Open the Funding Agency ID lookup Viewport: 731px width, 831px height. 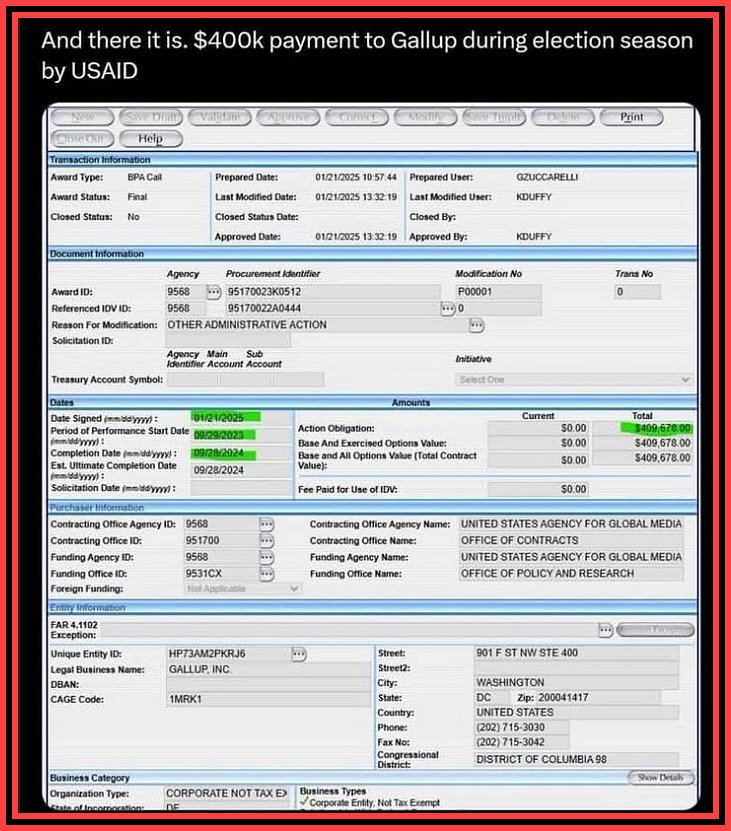click(x=266, y=557)
